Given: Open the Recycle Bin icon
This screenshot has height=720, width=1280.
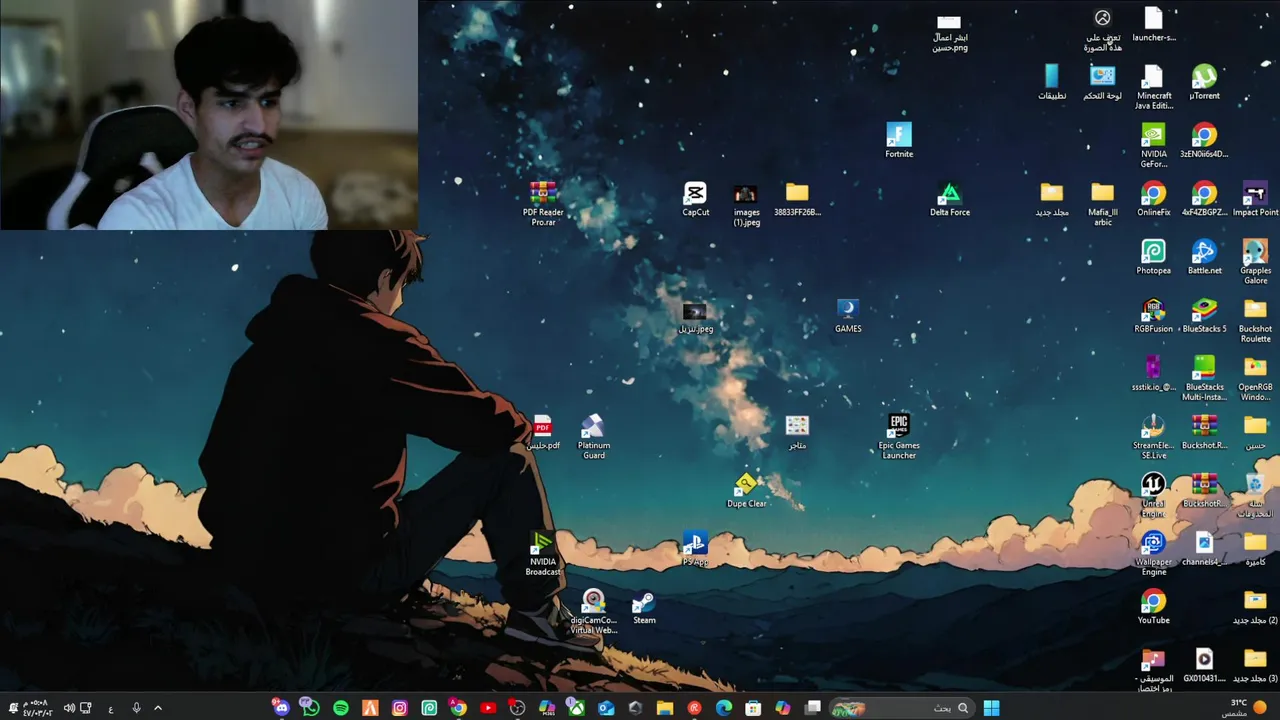Looking at the screenshot, I should click(x=1255, y=494).
